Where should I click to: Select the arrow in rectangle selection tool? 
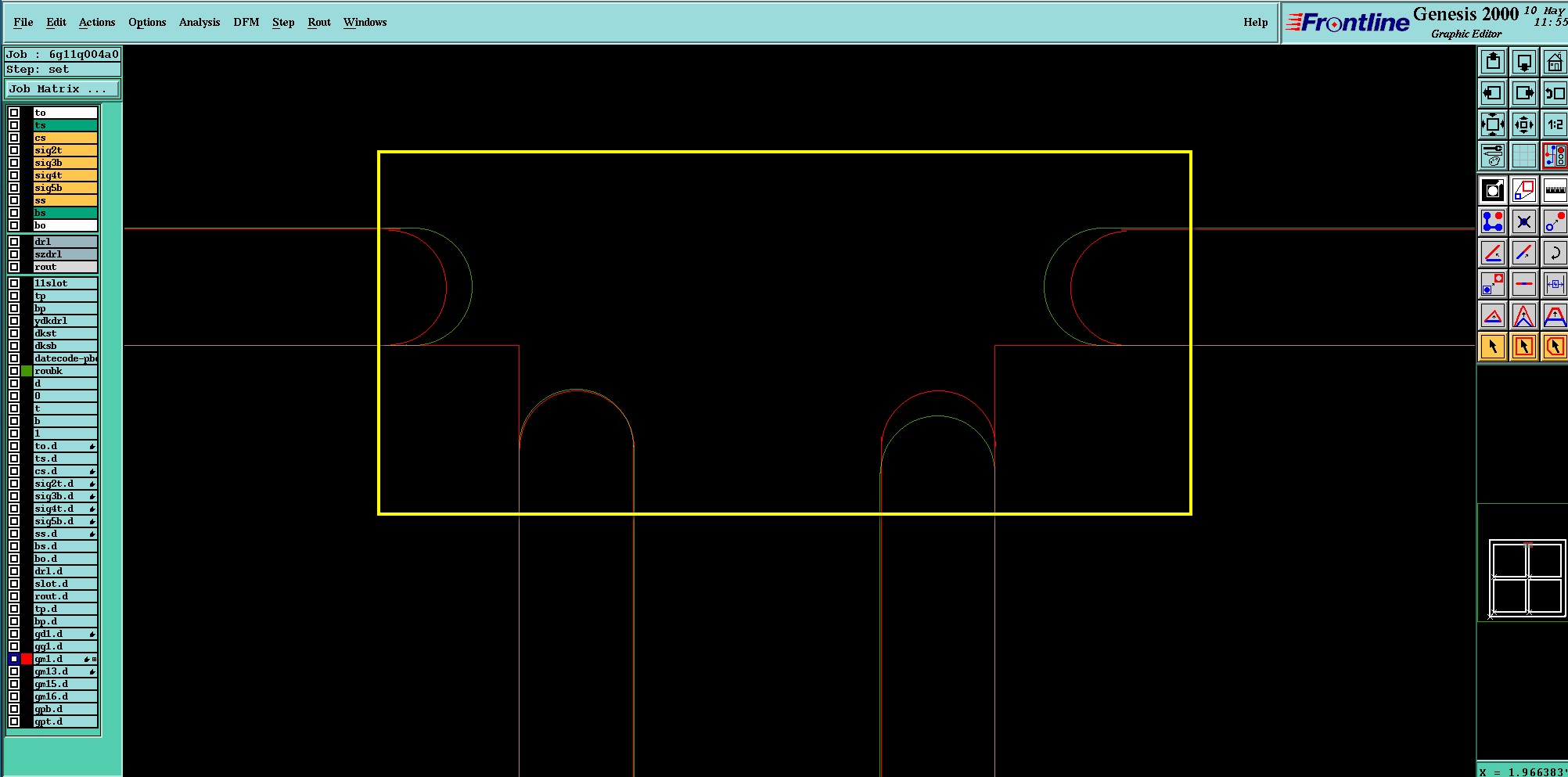pos(1523,347)
